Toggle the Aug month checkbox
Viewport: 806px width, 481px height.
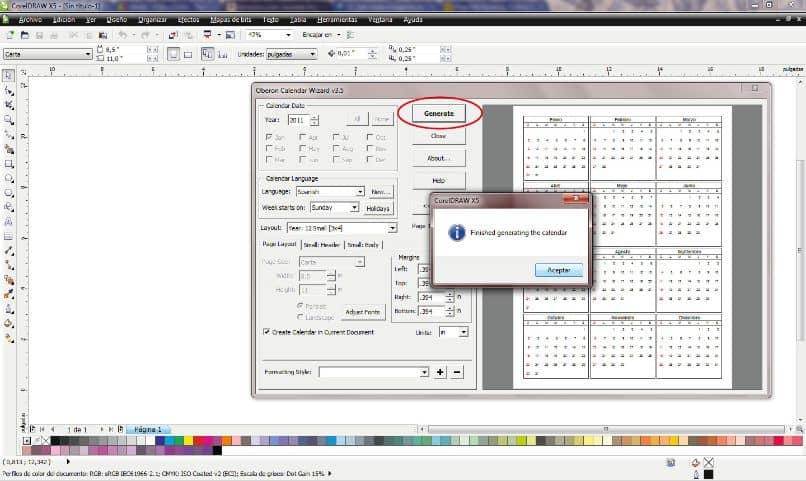point(336,149)
